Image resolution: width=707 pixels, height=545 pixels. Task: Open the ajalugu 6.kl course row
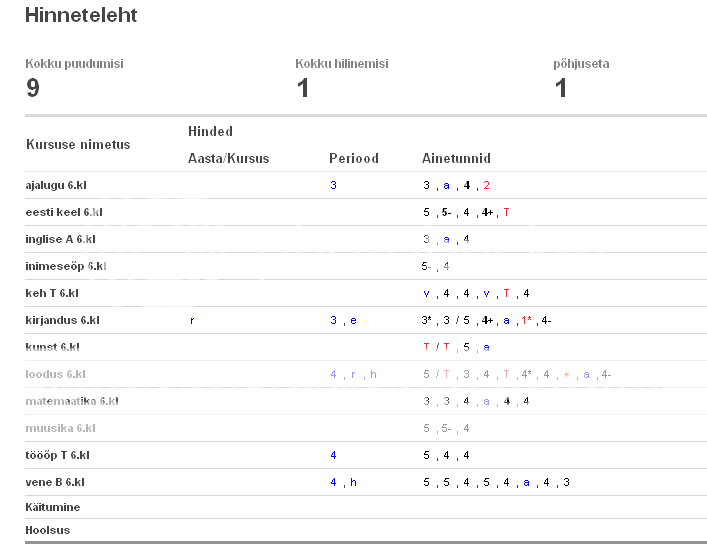pos(56,185)
